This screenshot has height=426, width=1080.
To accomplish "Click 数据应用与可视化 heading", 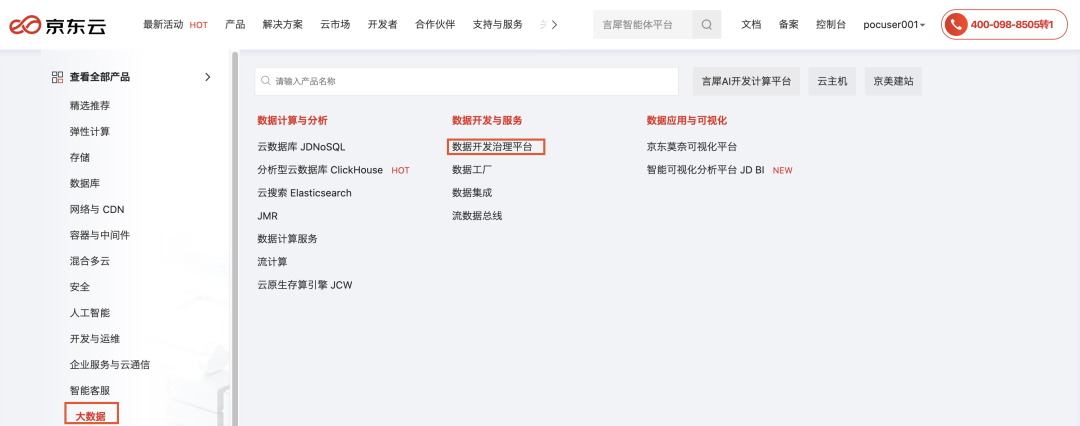I will pos(687,121).
